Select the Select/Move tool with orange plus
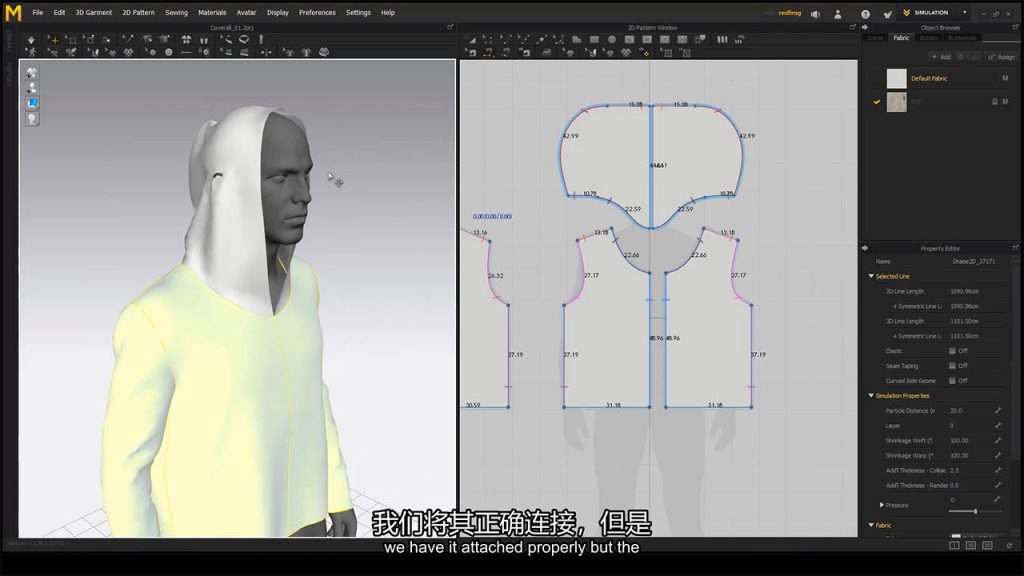Viewport: 1024px width, 576px height. pos(54,40)
